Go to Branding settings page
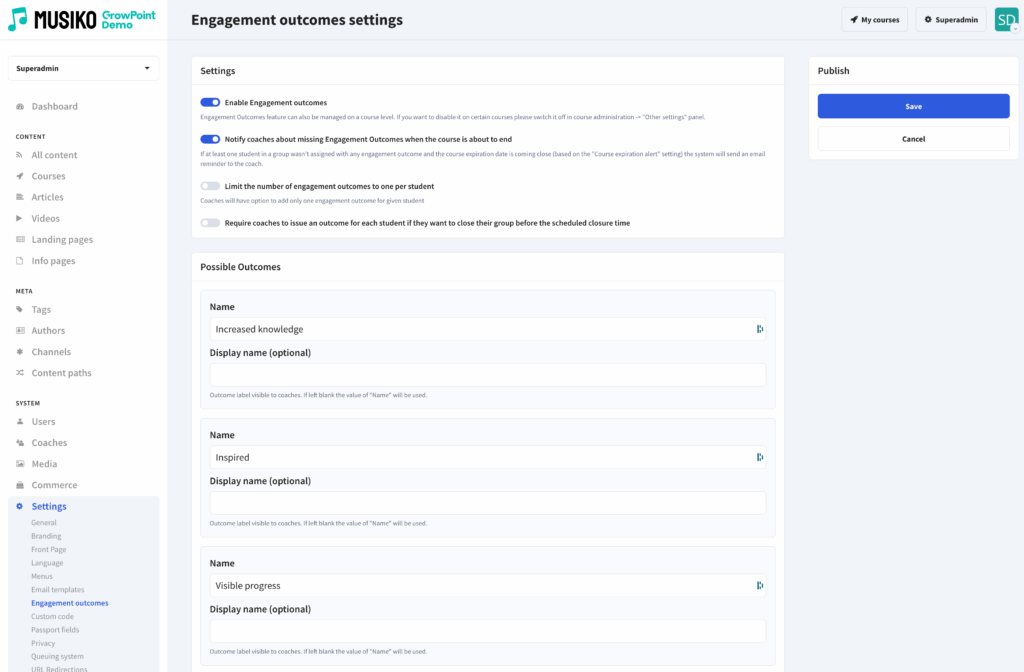 46,536
